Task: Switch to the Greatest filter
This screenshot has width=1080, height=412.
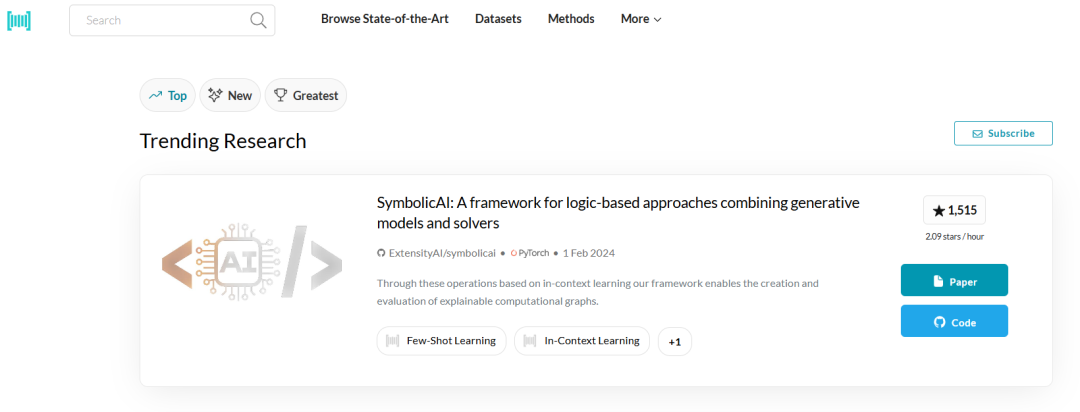Action: pos(305,95)
